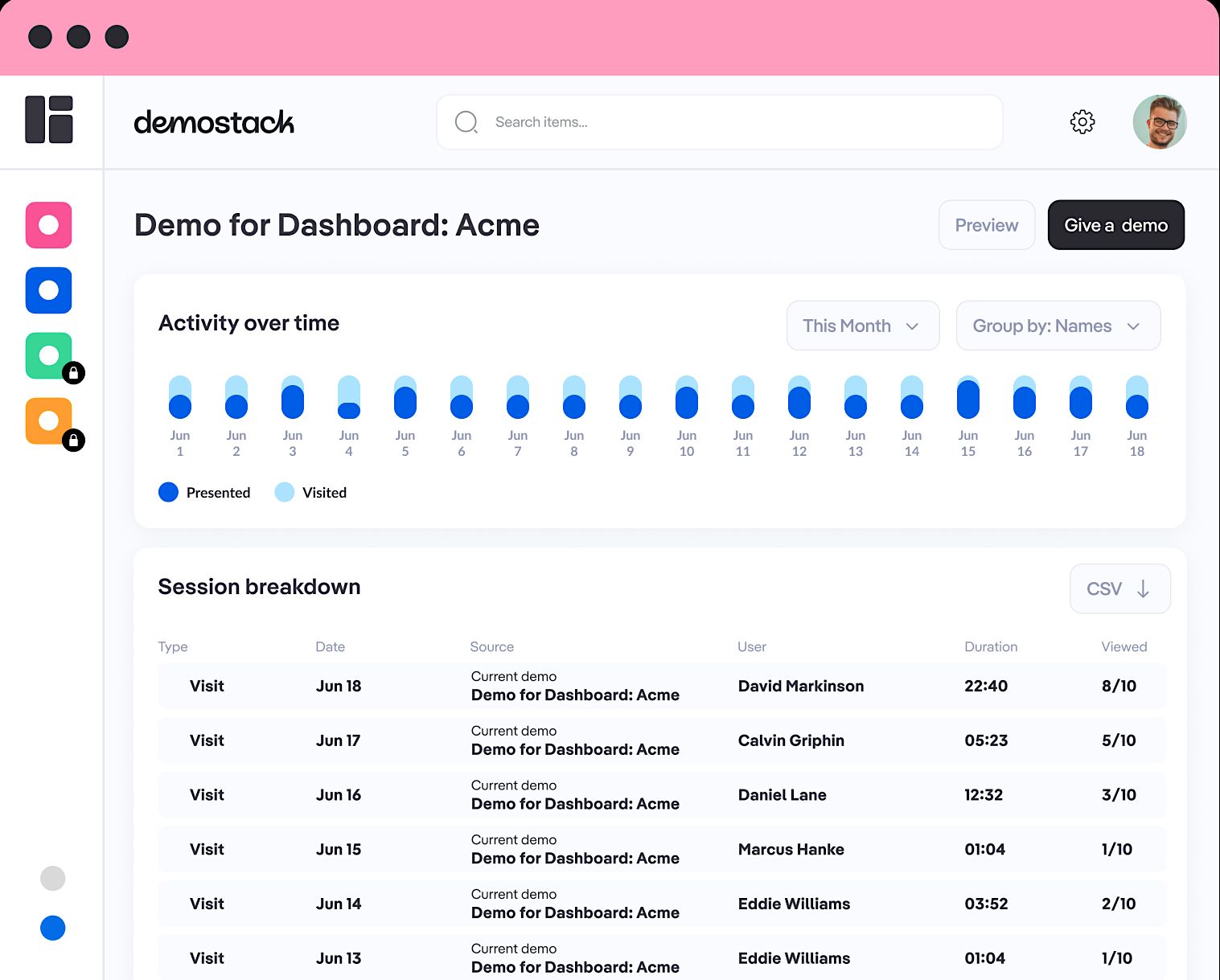
Task: Click the dashboard layout logo icon
Action: pyautogui.click(x=49, y=120)
